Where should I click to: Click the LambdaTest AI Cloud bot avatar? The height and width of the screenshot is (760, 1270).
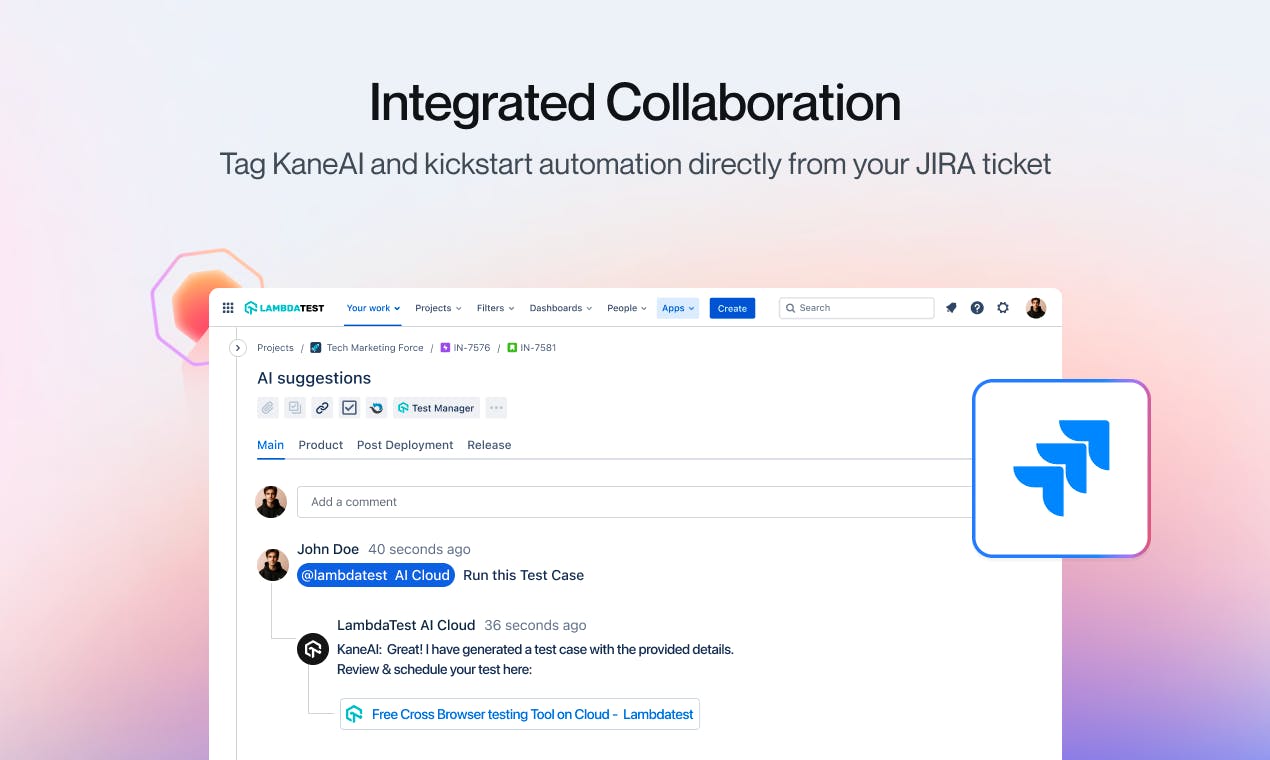coord(313,649)
